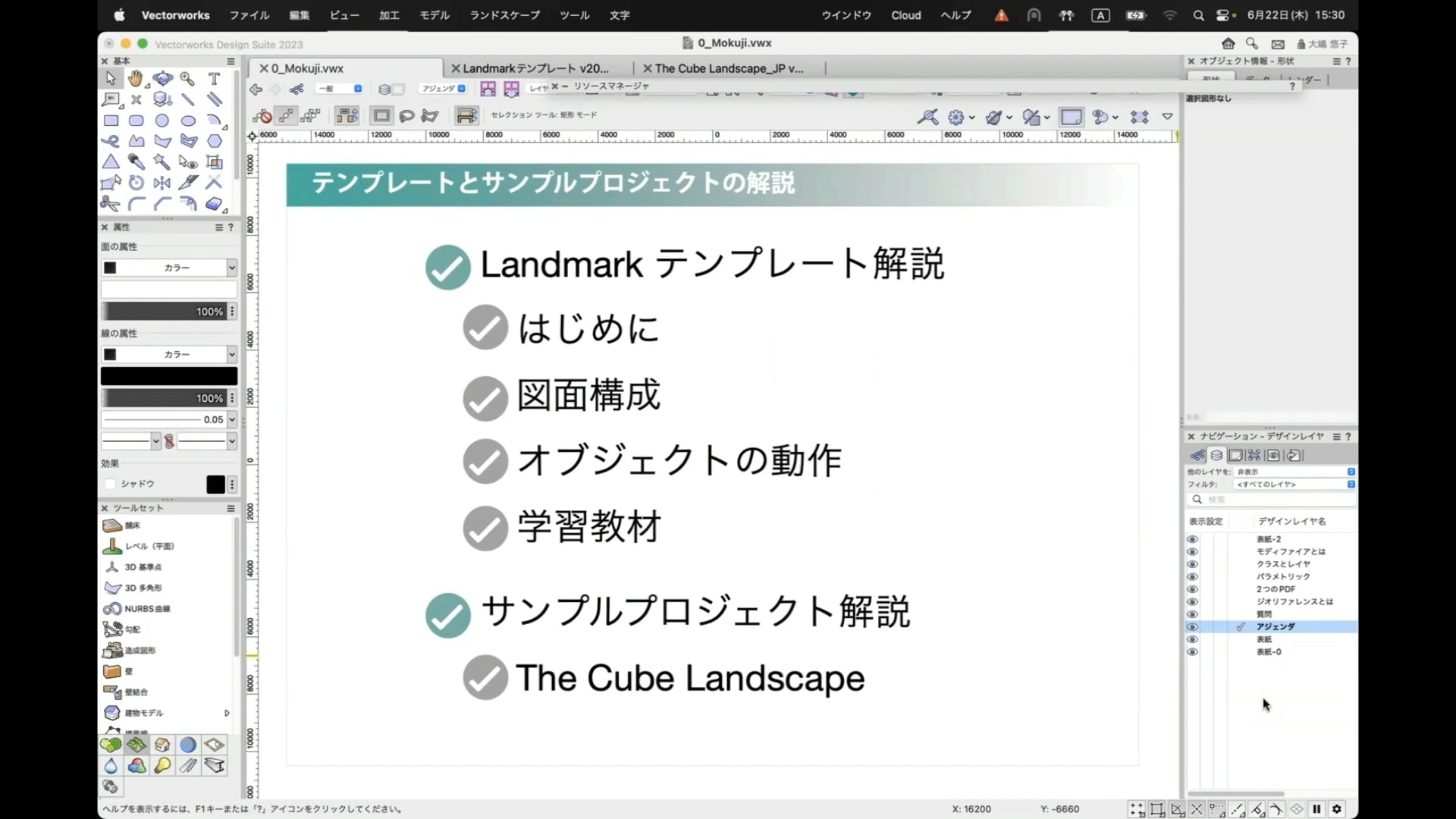Sort by デザインレイヤ名 column header
This screenshot has width=1456, height=819.
click(x=1292, y=522)
